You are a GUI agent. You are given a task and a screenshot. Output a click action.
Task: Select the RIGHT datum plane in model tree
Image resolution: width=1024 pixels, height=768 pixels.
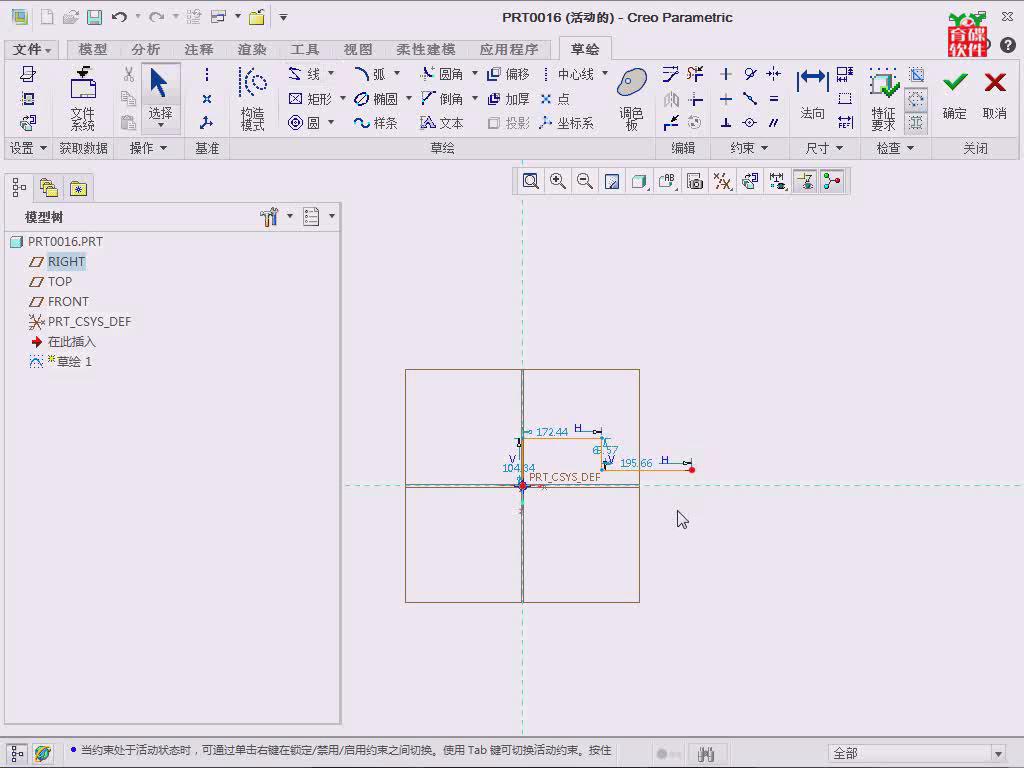66,262
